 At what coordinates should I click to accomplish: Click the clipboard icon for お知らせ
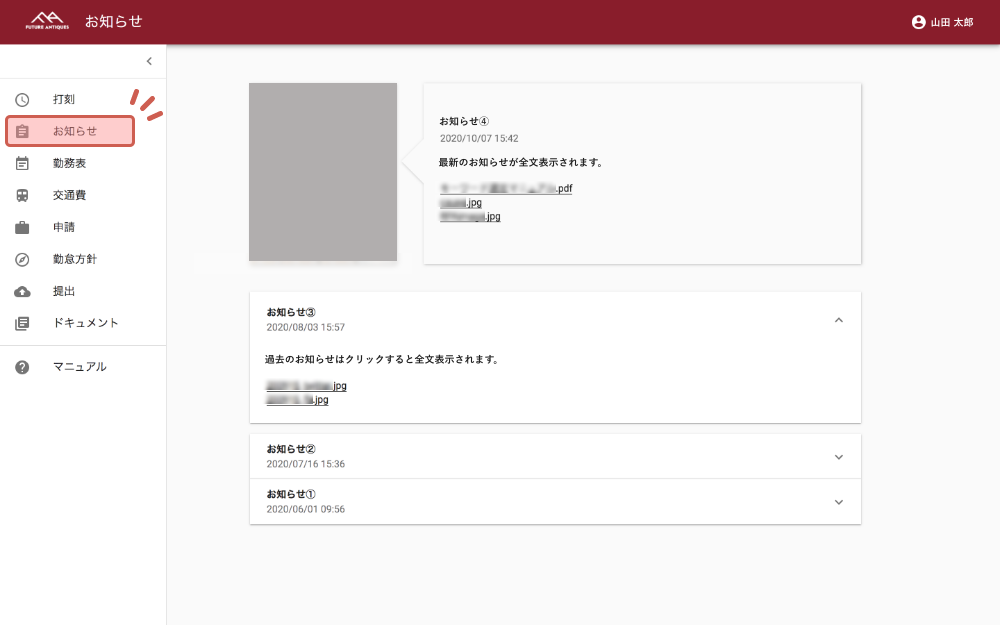[x=22, y=131]
